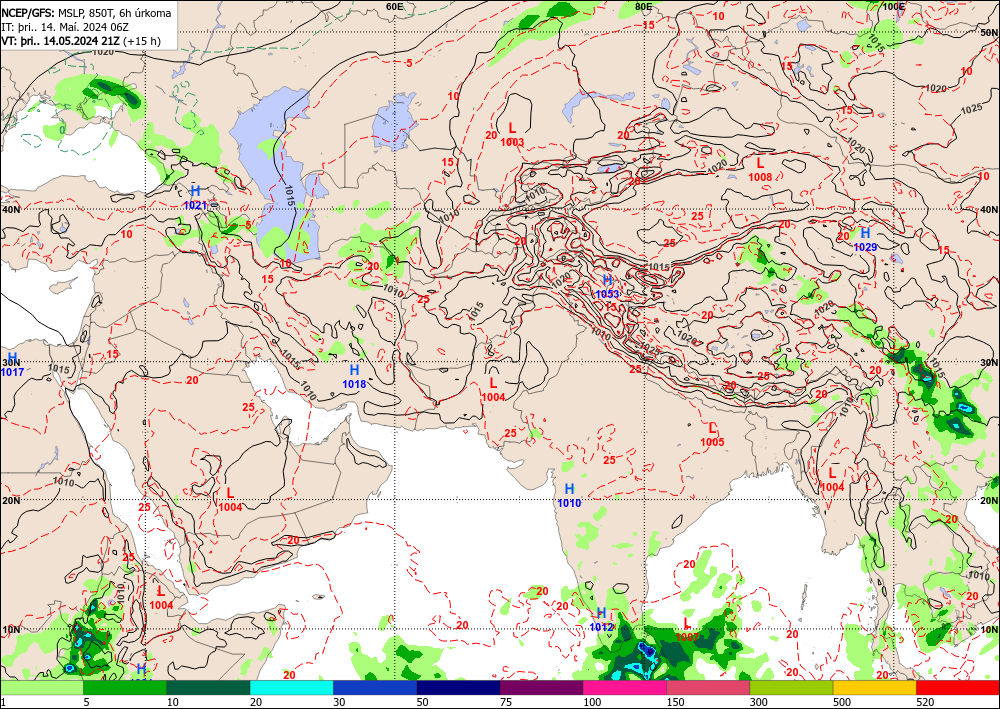Select the cyan 20–30 mm legend swatch
This screenshot has height=709, width=1000.
[291, 688]
